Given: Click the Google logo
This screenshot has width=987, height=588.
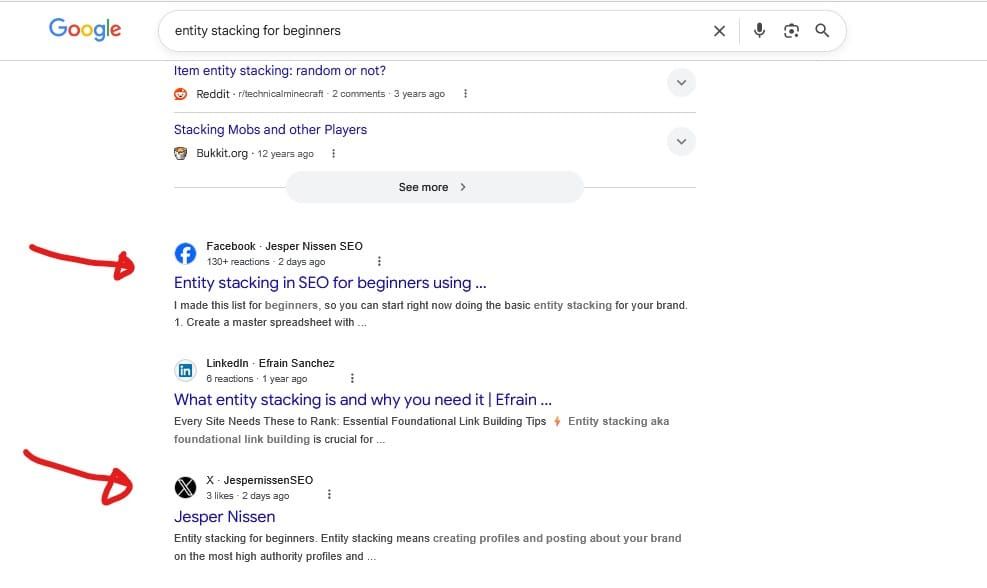Looking at the screenshot, I should pyautogui.click(x=85, y=29).
